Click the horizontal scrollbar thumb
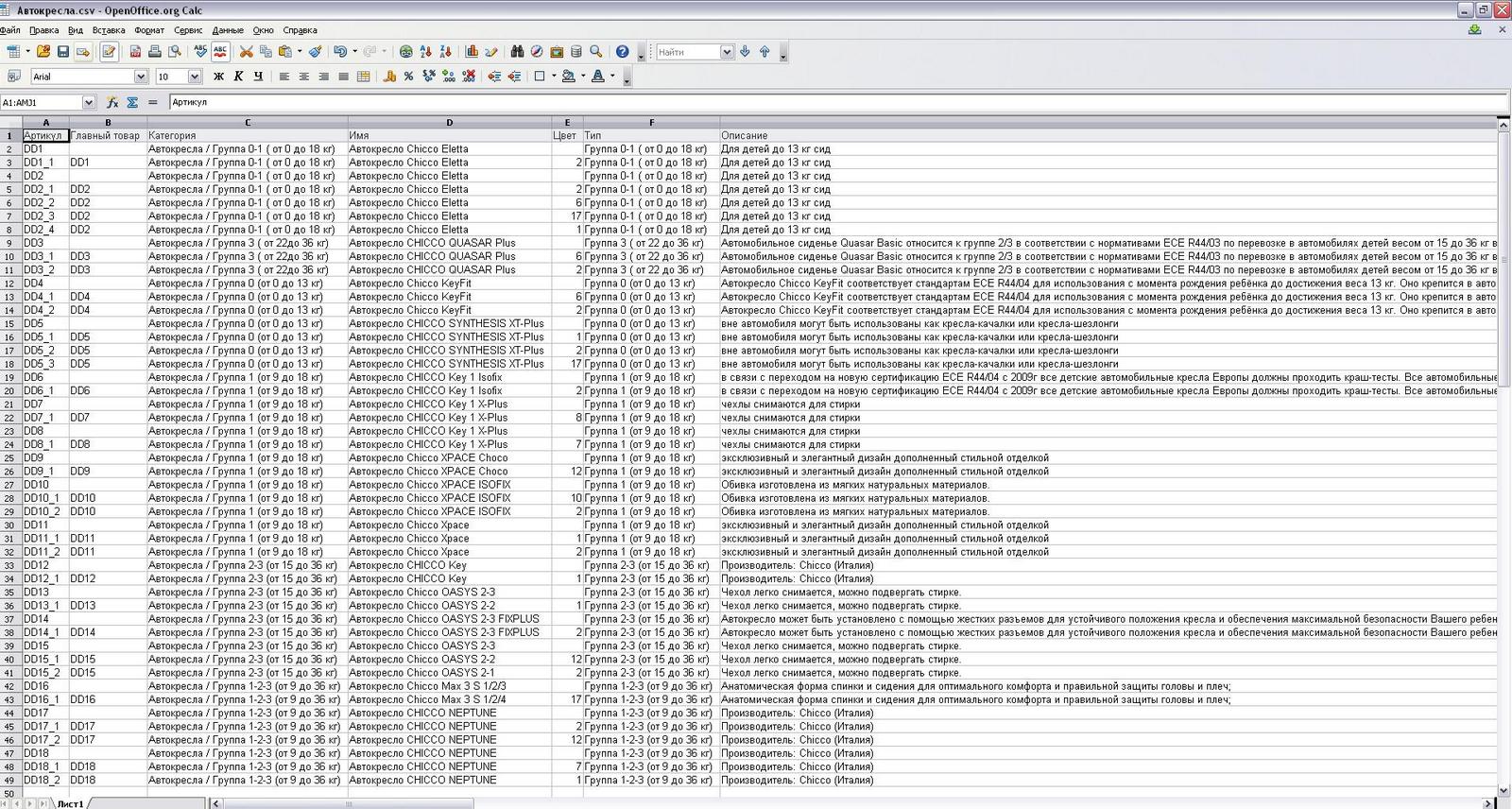The width and height of the screenshot is (1512, 809). tap(349, 803)
